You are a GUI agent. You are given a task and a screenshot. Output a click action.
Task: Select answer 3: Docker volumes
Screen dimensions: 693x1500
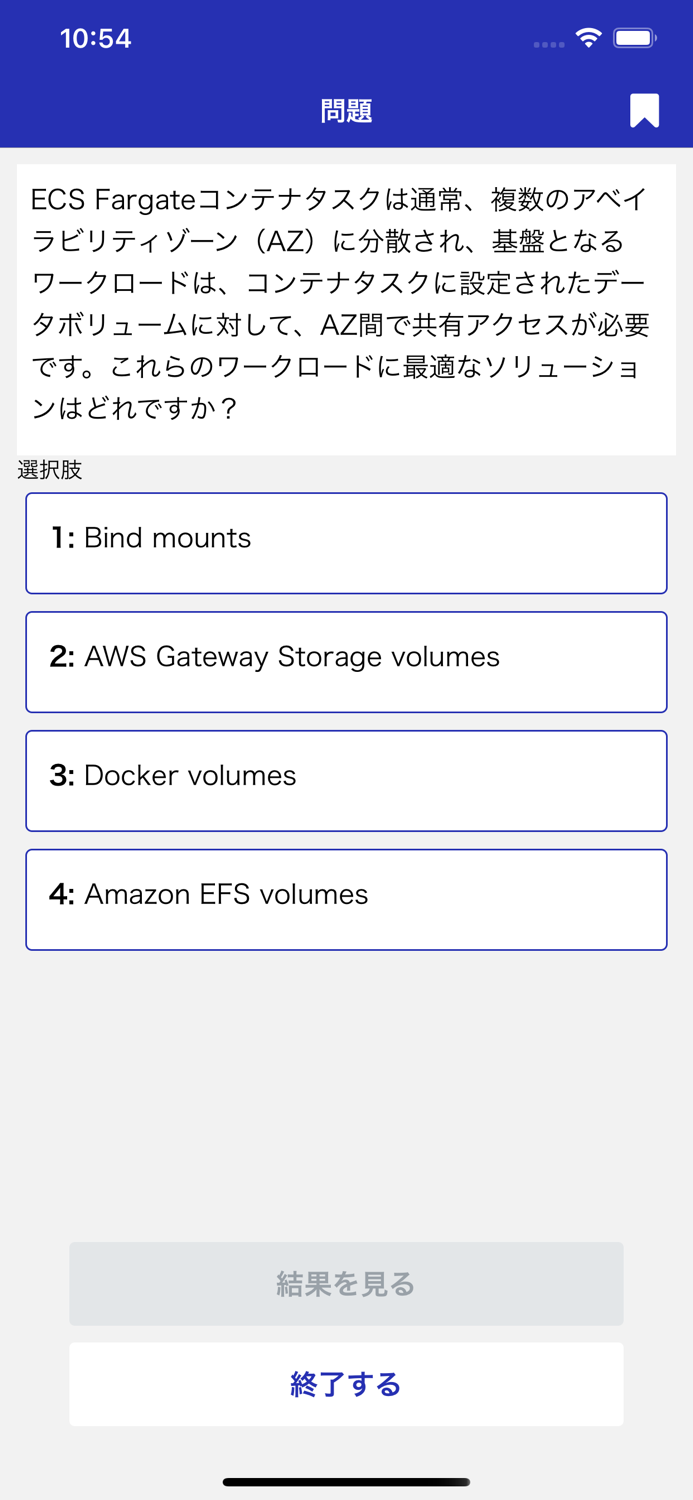346,780
